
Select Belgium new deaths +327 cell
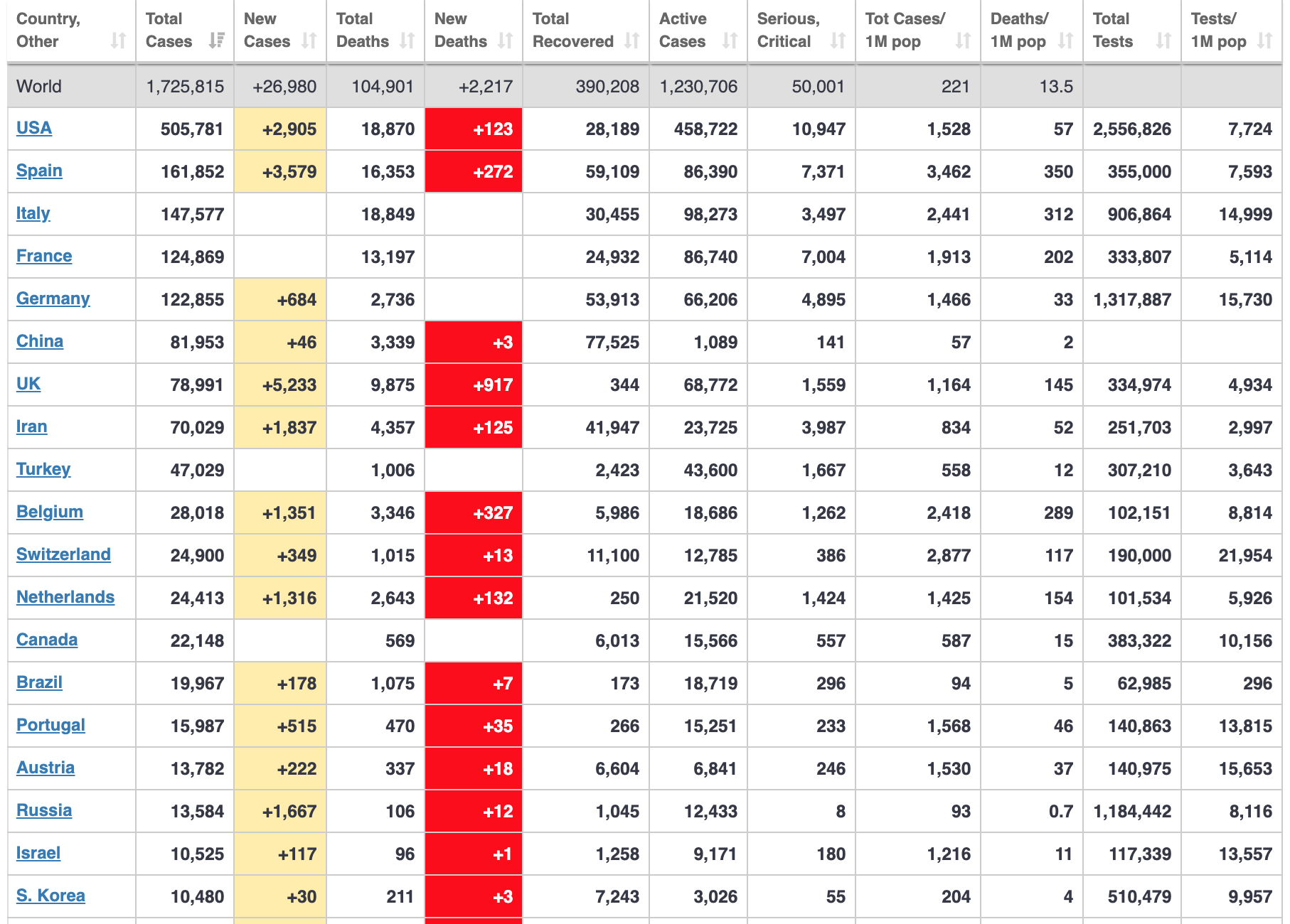[x=474, y=512]
